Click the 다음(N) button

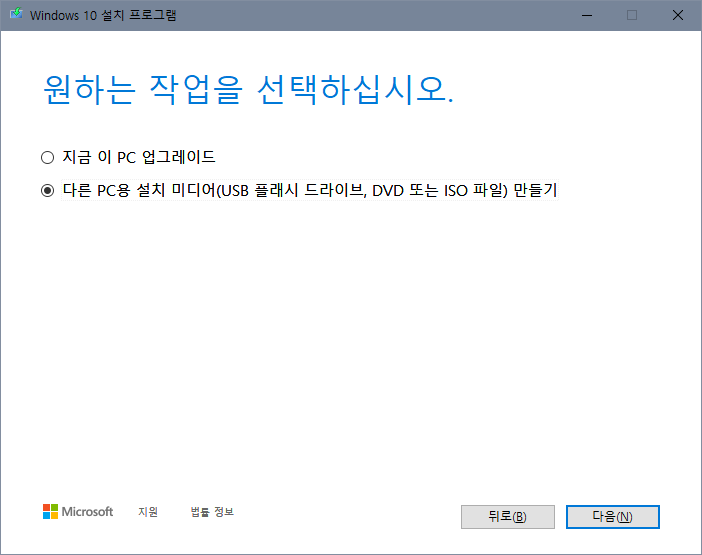coord(612,517)
